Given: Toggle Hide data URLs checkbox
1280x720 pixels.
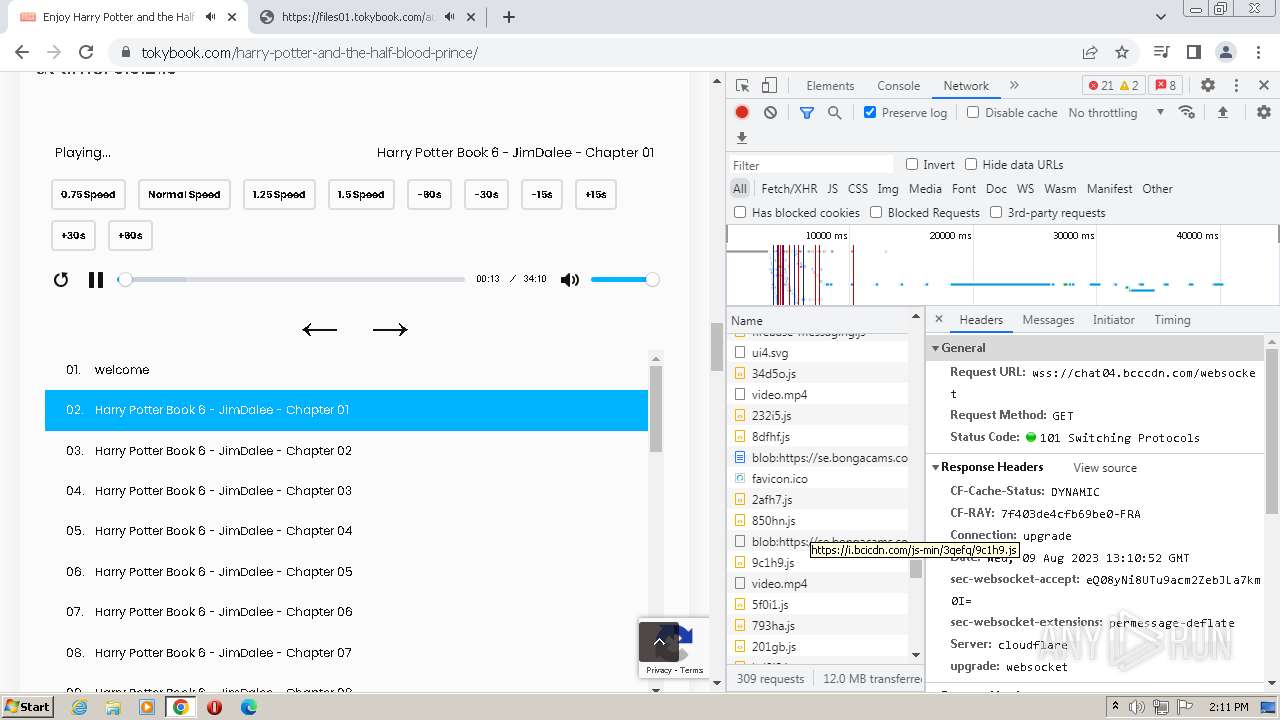Looking at the screenshot, I should (x=971, y=164).
